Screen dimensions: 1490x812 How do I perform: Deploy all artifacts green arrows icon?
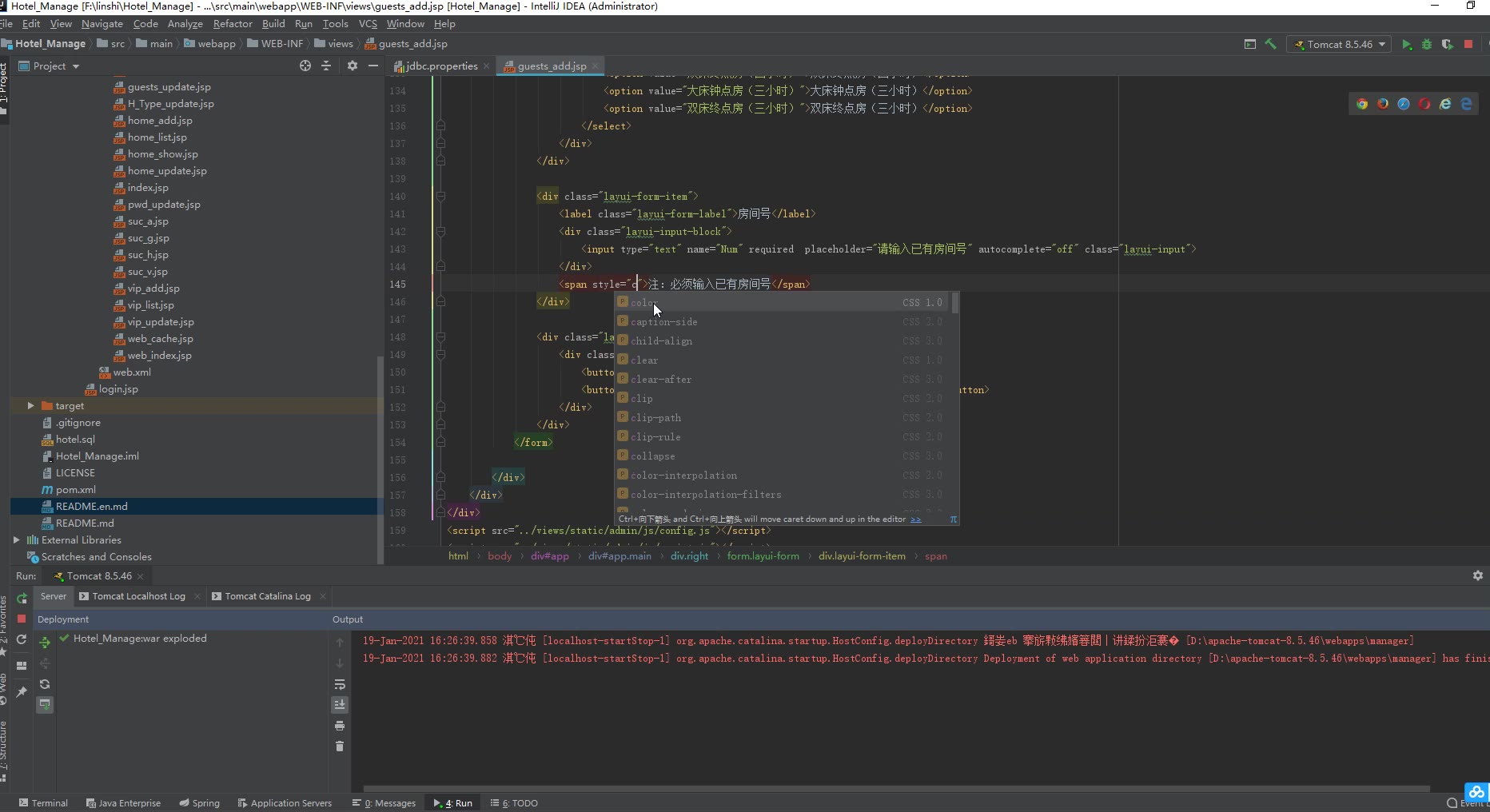click(45, 642)
